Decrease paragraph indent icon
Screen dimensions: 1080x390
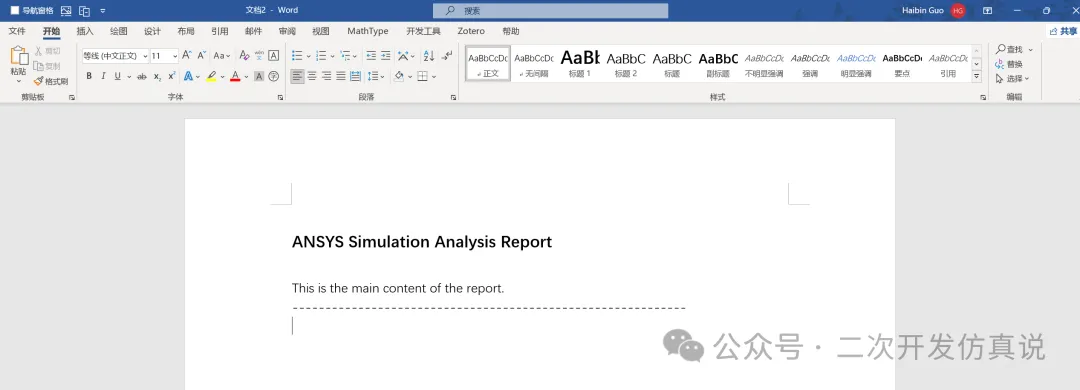click(x=371, y=55)
